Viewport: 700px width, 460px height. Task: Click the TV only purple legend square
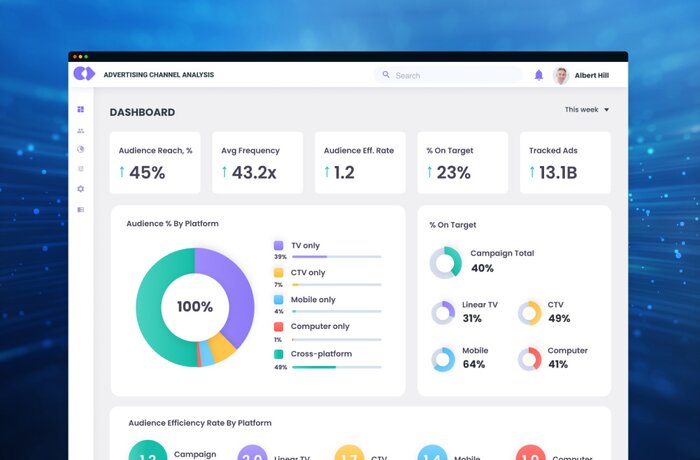click(278, 245)
